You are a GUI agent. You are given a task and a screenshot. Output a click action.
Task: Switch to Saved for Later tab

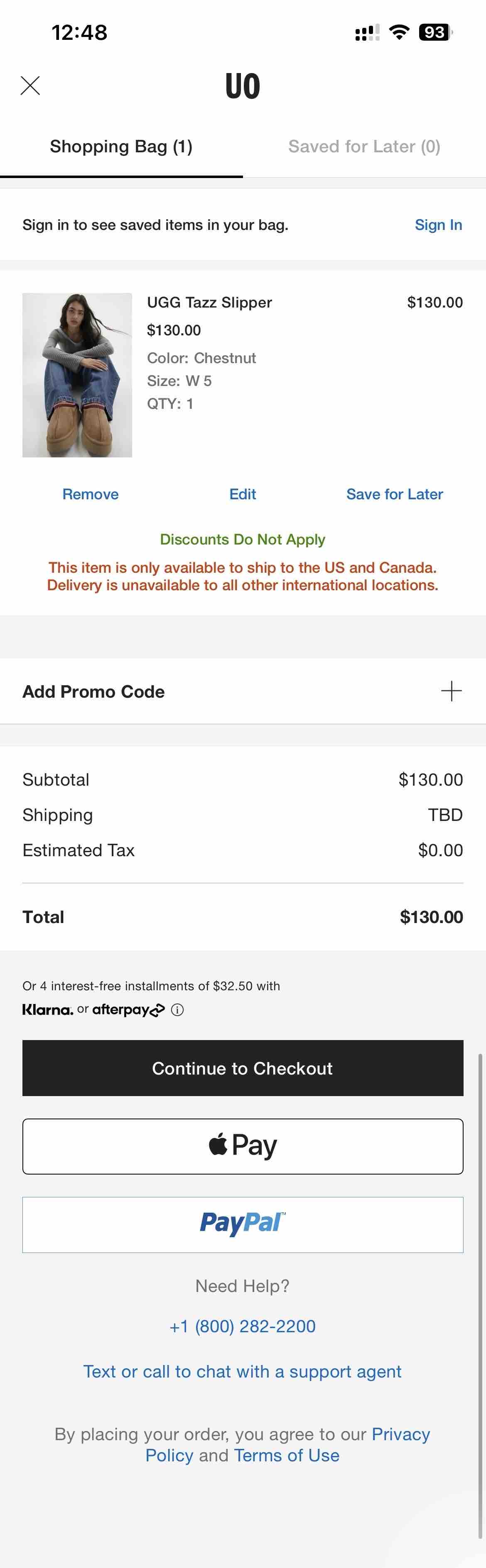click(364, 146)
